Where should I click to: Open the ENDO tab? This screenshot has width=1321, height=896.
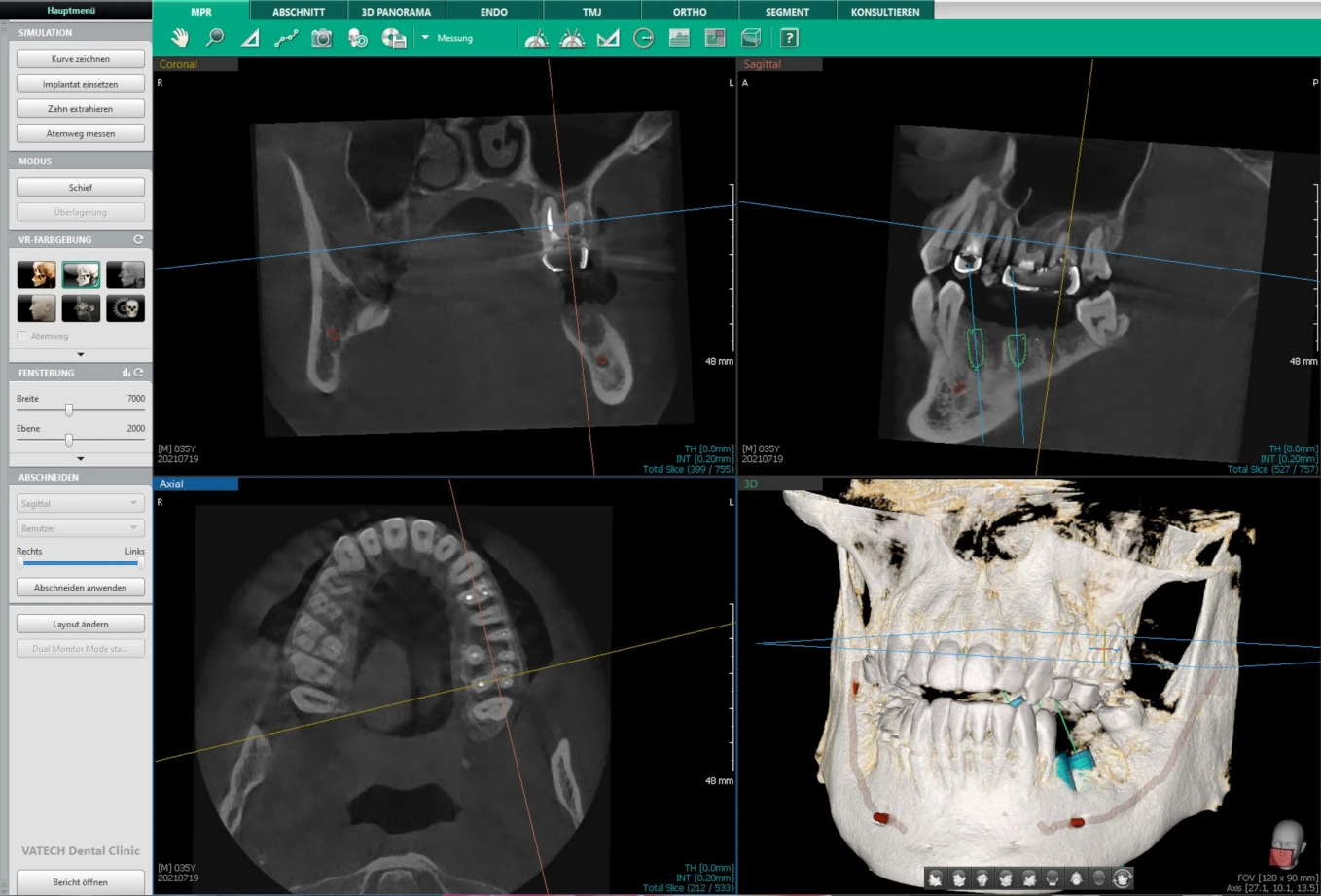[x=493, y=12]
